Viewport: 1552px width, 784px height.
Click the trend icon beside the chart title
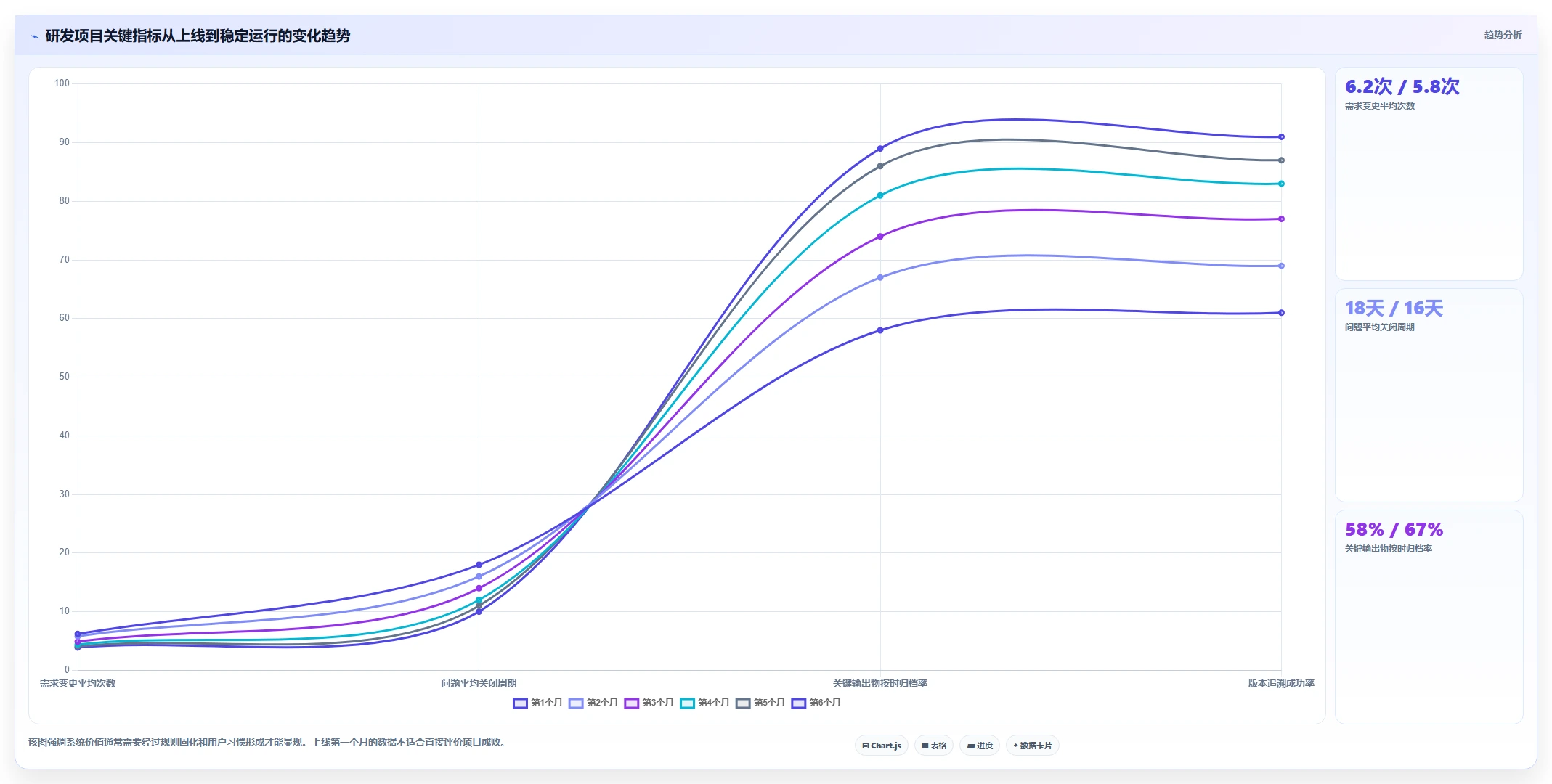(x=34, y=36)
